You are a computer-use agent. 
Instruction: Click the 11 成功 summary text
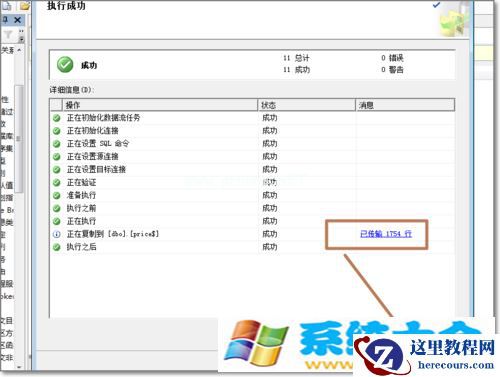pyautogui.click(x=296, y=70)
